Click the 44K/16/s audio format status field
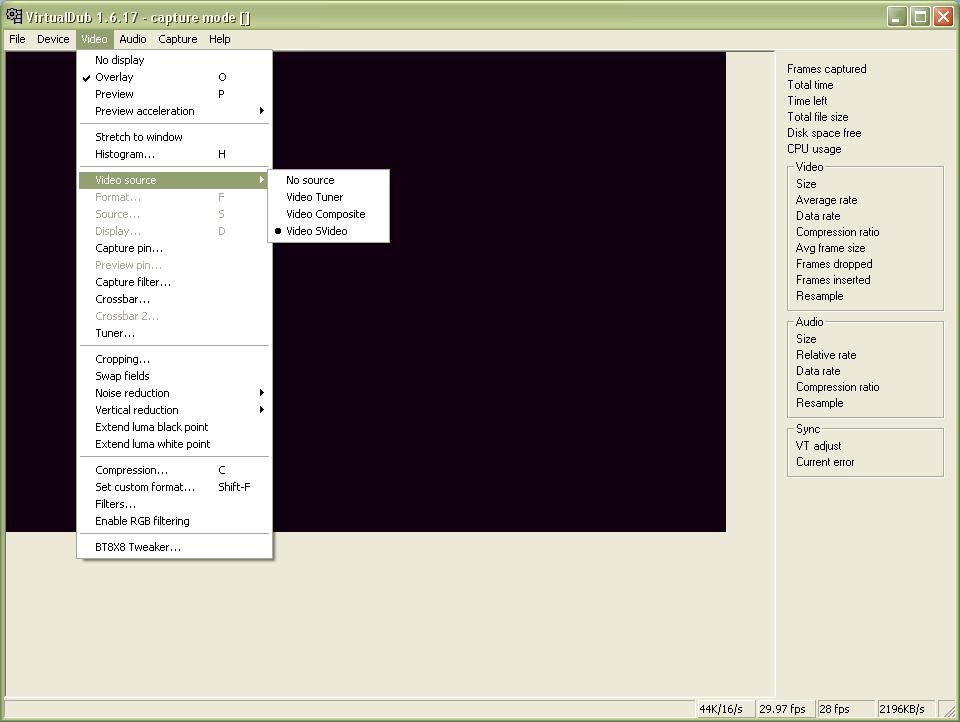 725,709
